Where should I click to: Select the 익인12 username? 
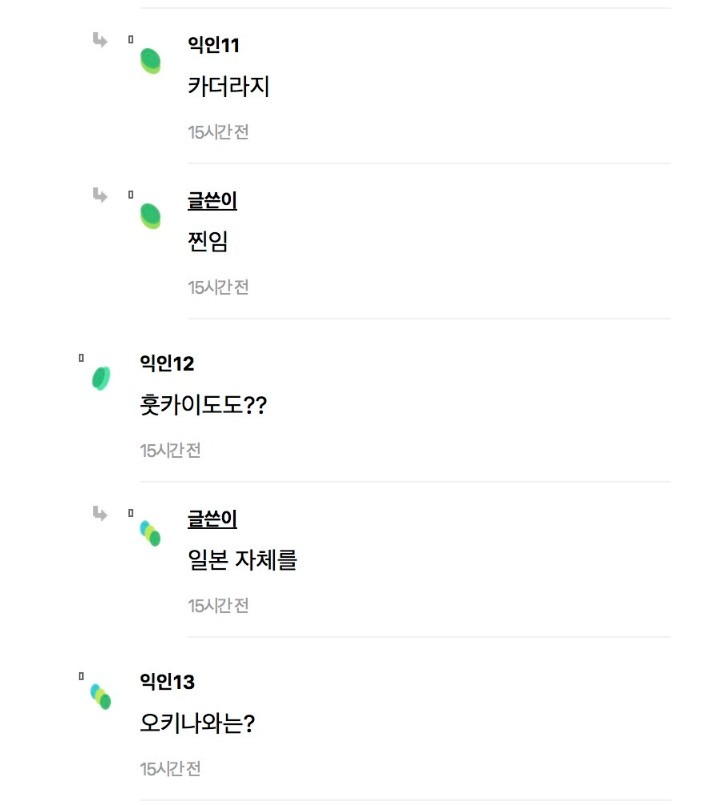[167, 363]
